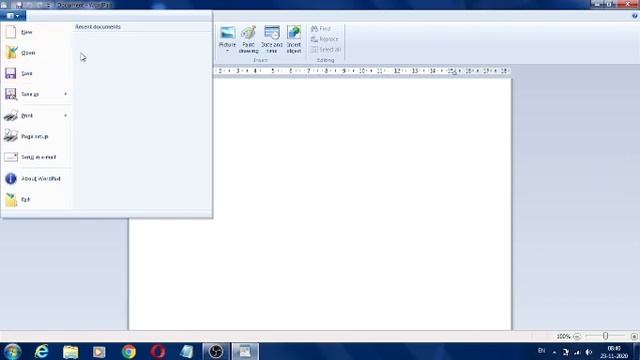Viewport: 640px width, 360px height.
Task: Expand the Print submenu arrow
Action: coord(66,116)
